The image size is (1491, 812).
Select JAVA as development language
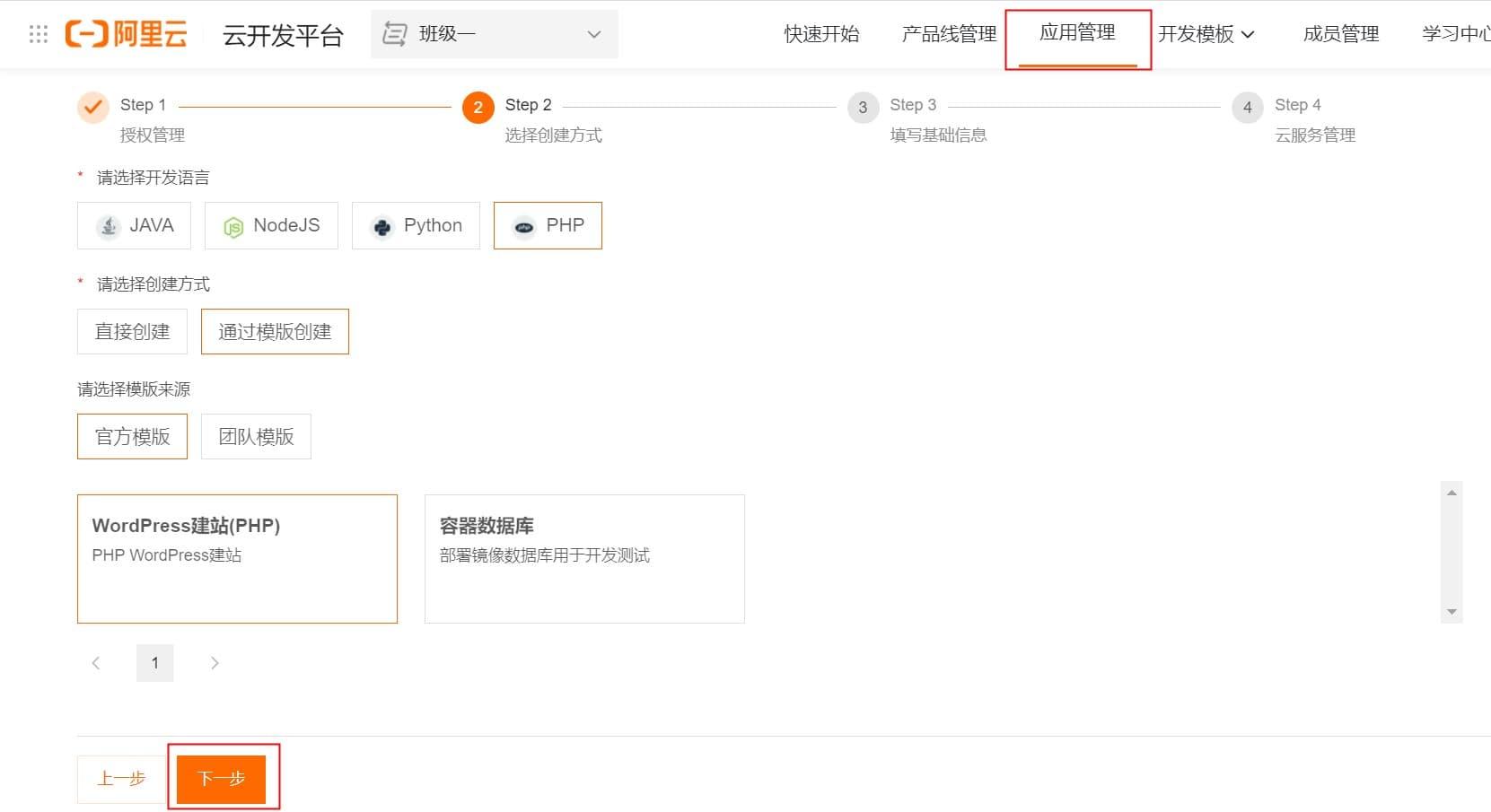[x=134, y=225]
